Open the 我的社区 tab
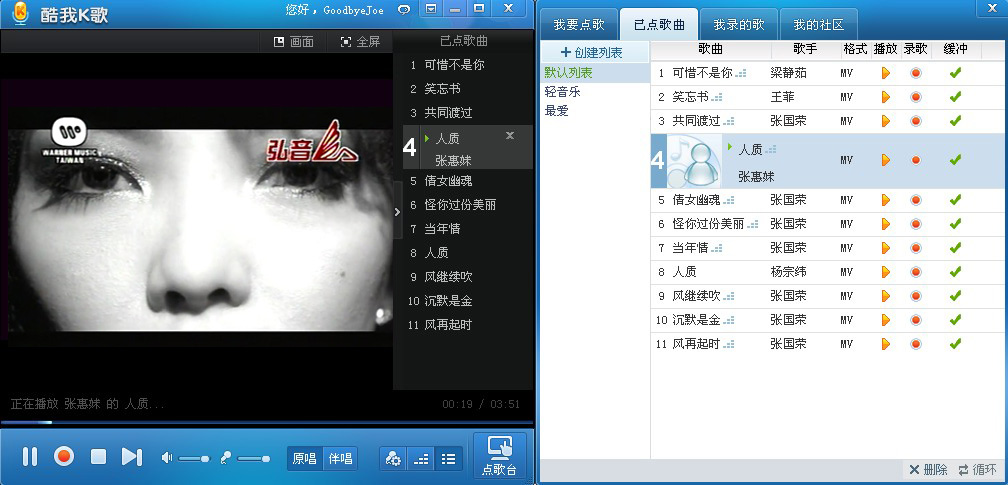The image size is (1008, 485). point(819,25)
